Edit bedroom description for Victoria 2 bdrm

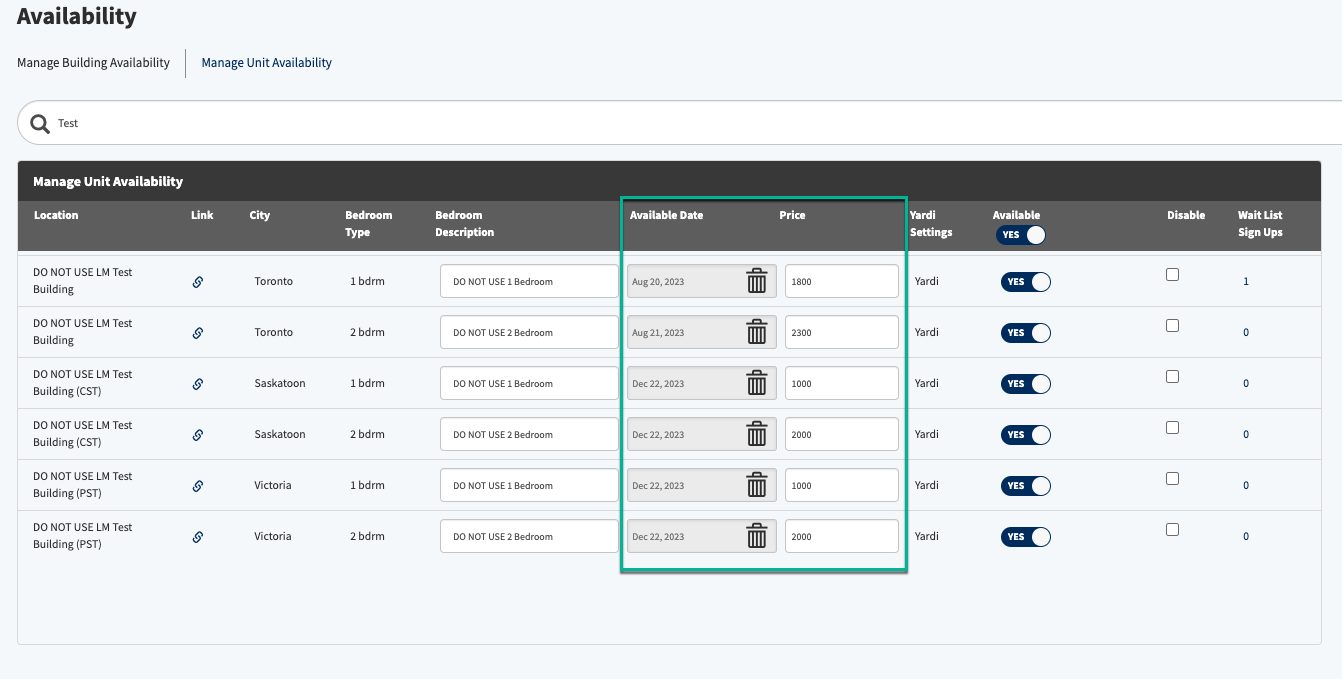point(529,536)
